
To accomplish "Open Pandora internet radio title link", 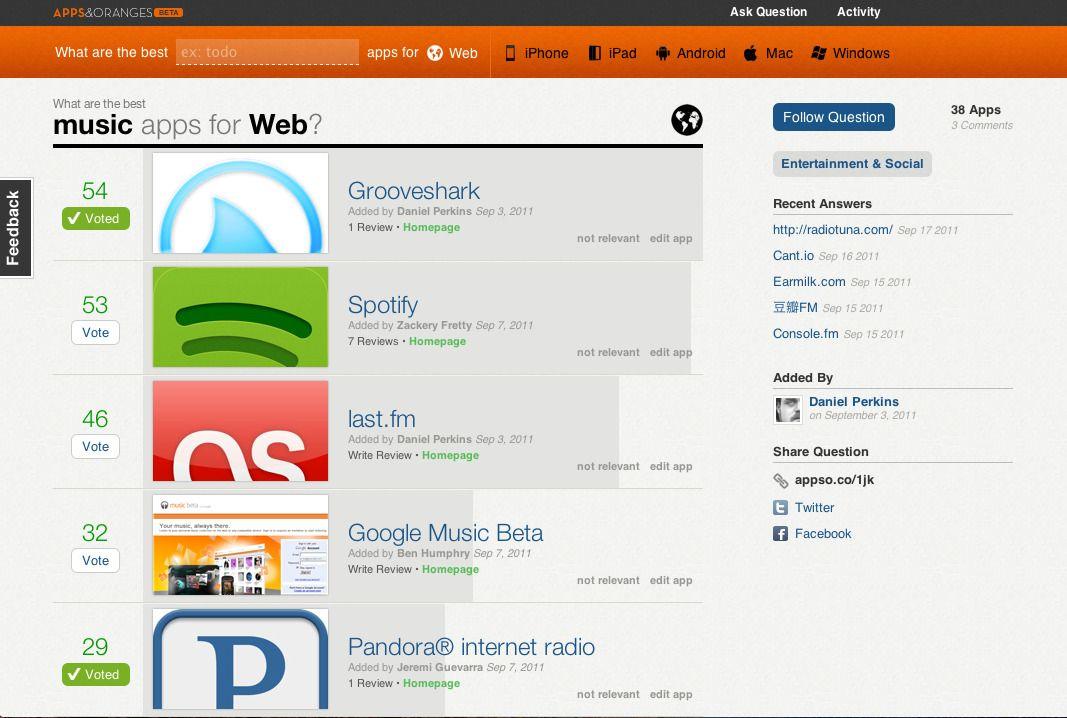I will point(471,647).
